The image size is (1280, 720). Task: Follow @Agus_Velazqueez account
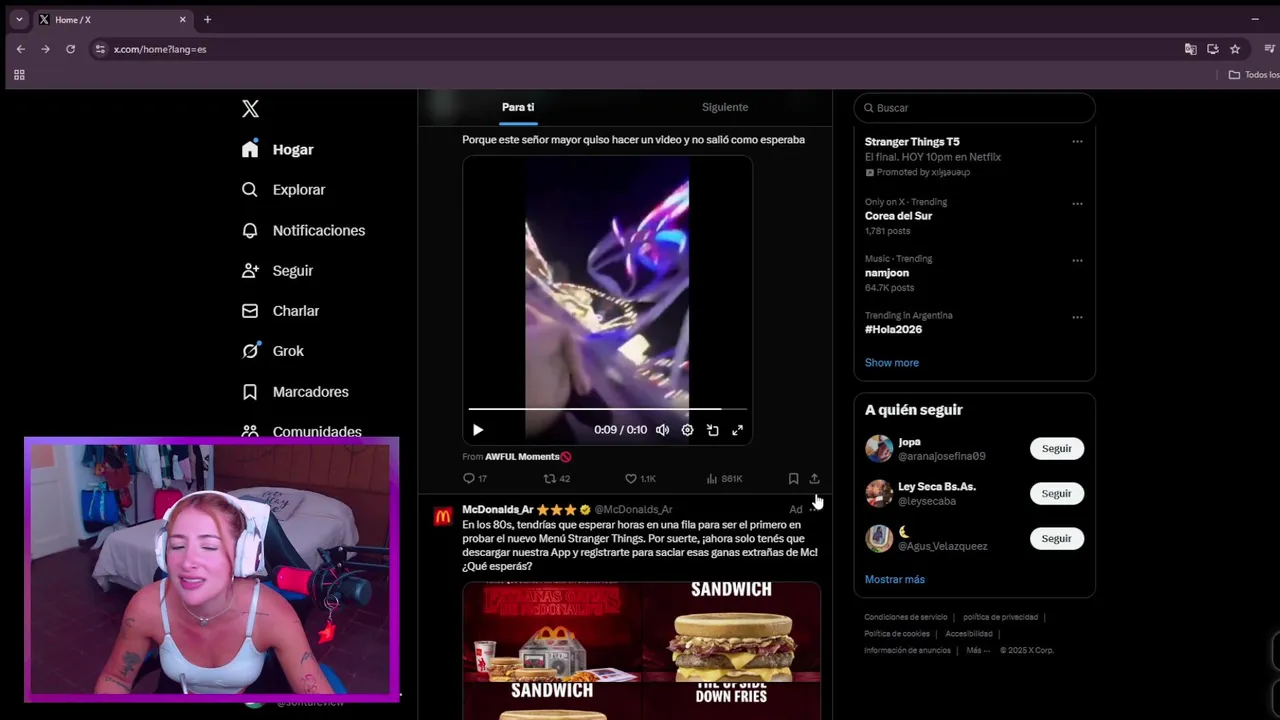coord(1057,539)
